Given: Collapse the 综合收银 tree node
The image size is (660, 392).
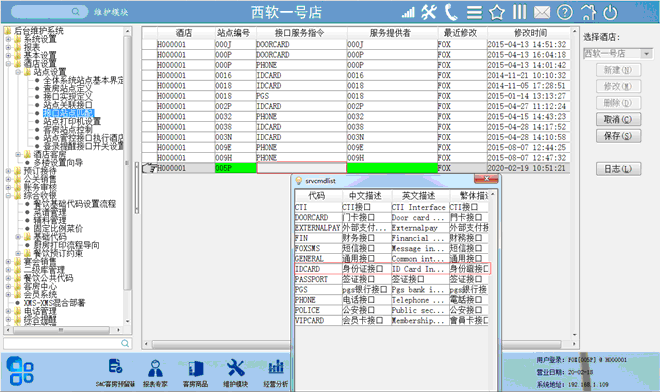Looking at the screenshot, I should pos(8,196).
